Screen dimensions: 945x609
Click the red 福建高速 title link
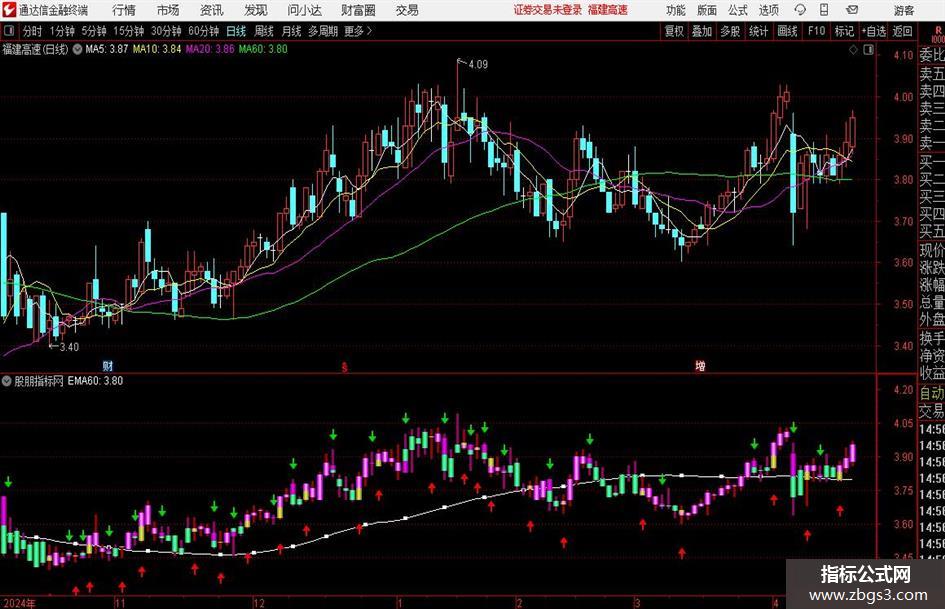[x=608, y=10]
